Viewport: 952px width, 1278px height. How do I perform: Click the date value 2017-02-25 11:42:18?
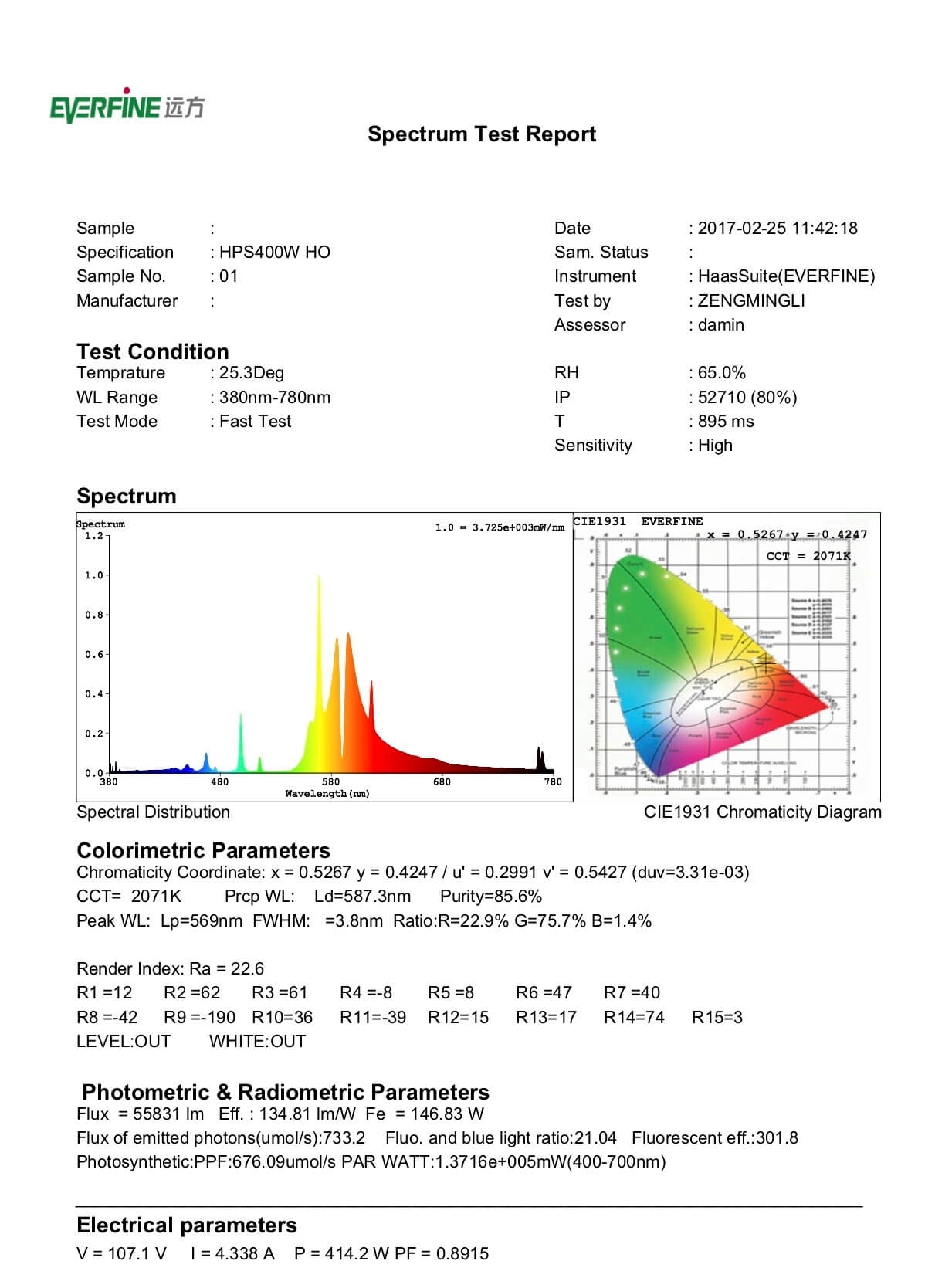(x=777, y=229)
